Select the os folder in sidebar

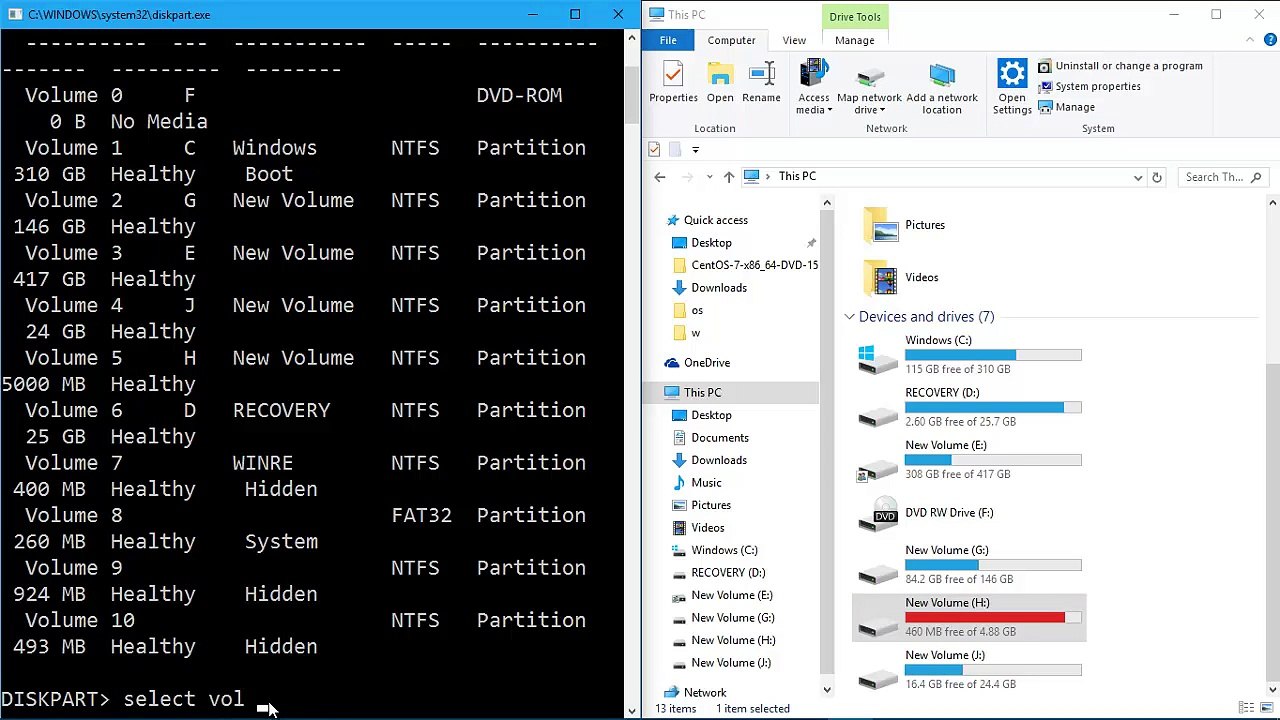coord(697,310)
